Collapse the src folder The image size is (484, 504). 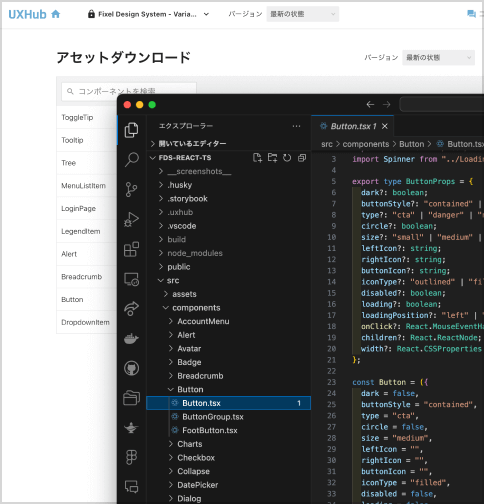229,281
